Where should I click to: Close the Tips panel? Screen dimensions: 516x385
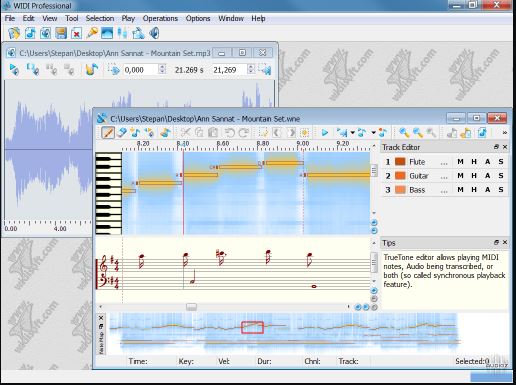(505, 242)
